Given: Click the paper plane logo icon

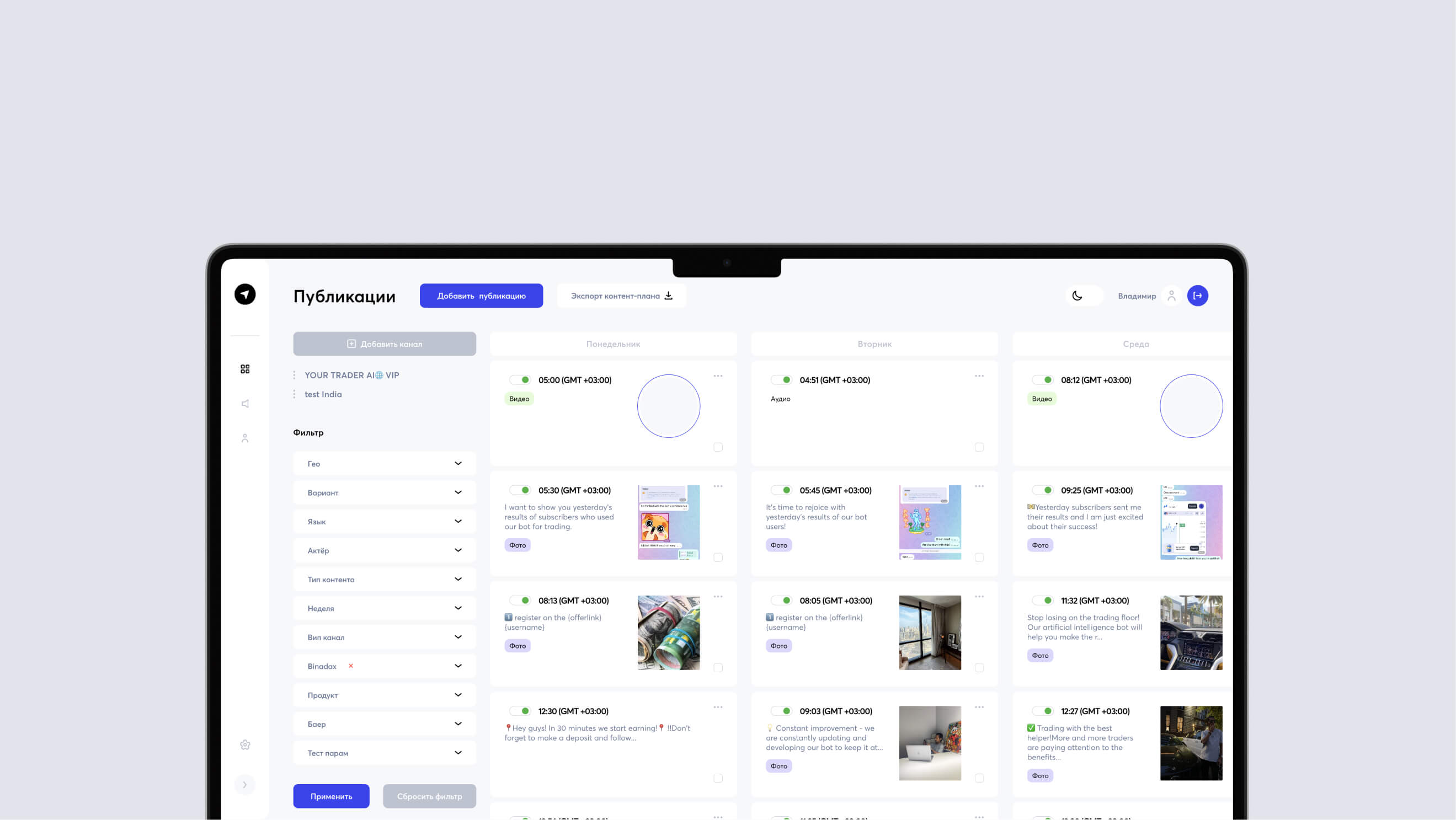Looking at the screenshot, I should tap(245, 294).
